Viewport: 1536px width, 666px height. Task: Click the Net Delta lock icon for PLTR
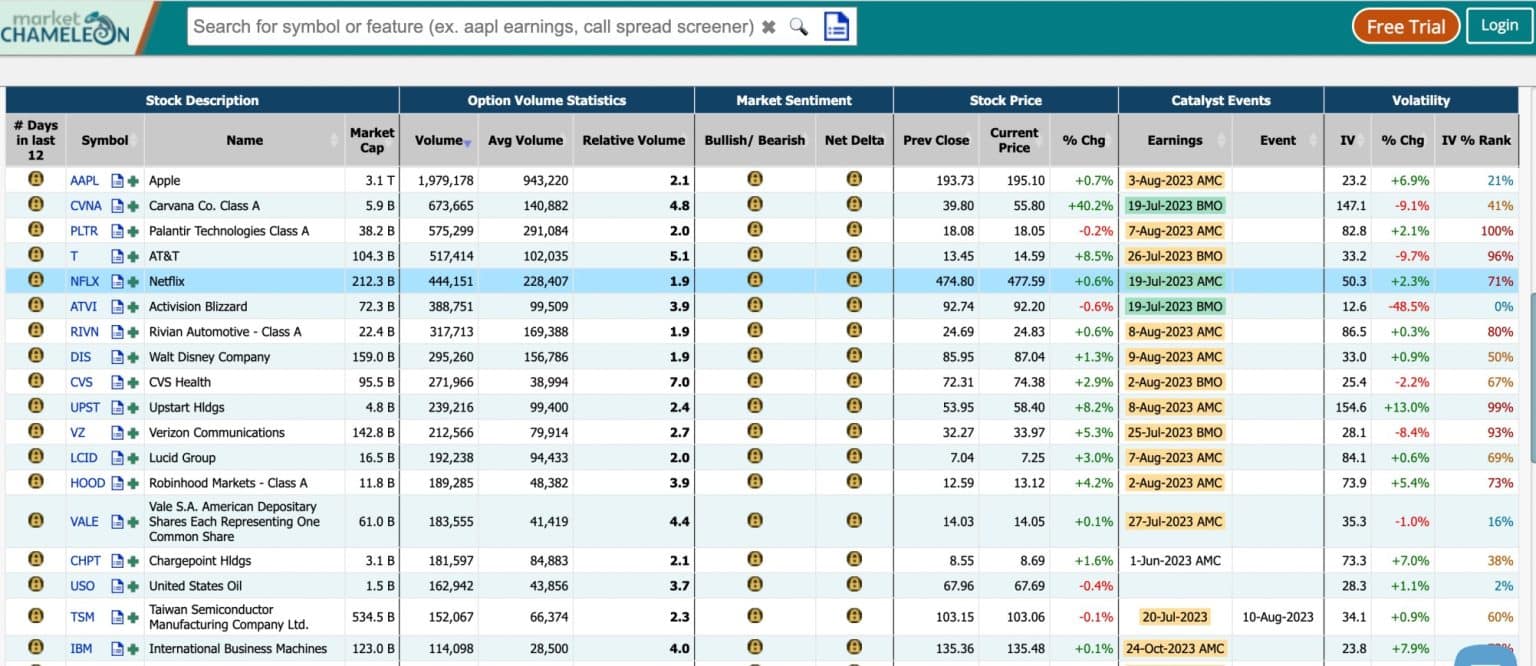855,230
